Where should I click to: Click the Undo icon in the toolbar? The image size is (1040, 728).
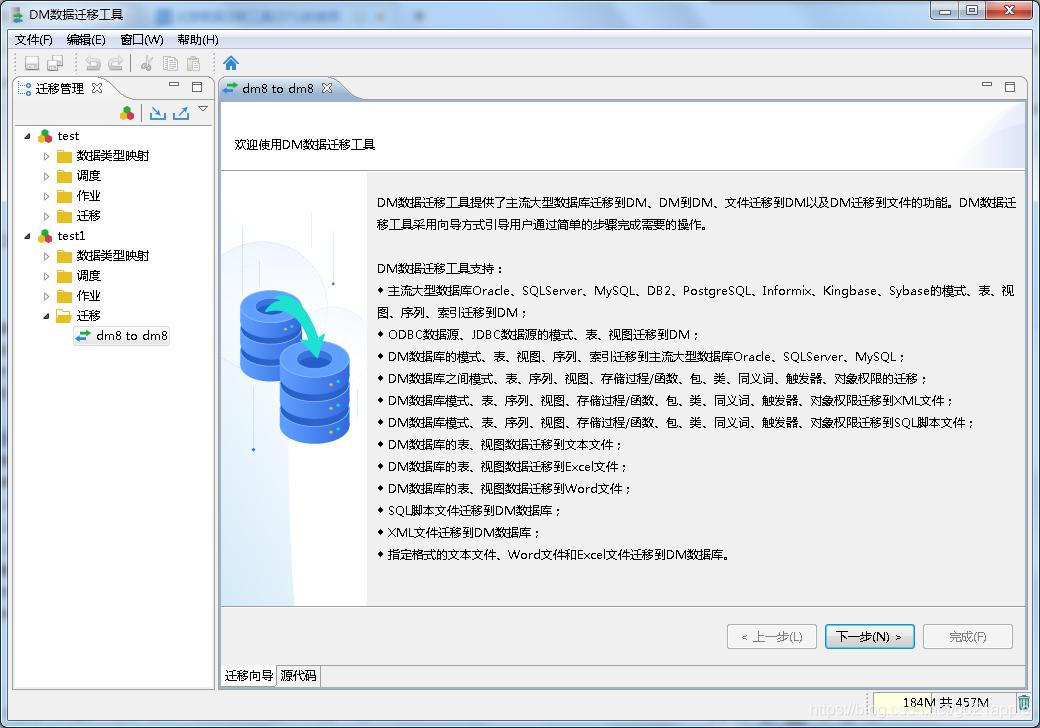95,62
